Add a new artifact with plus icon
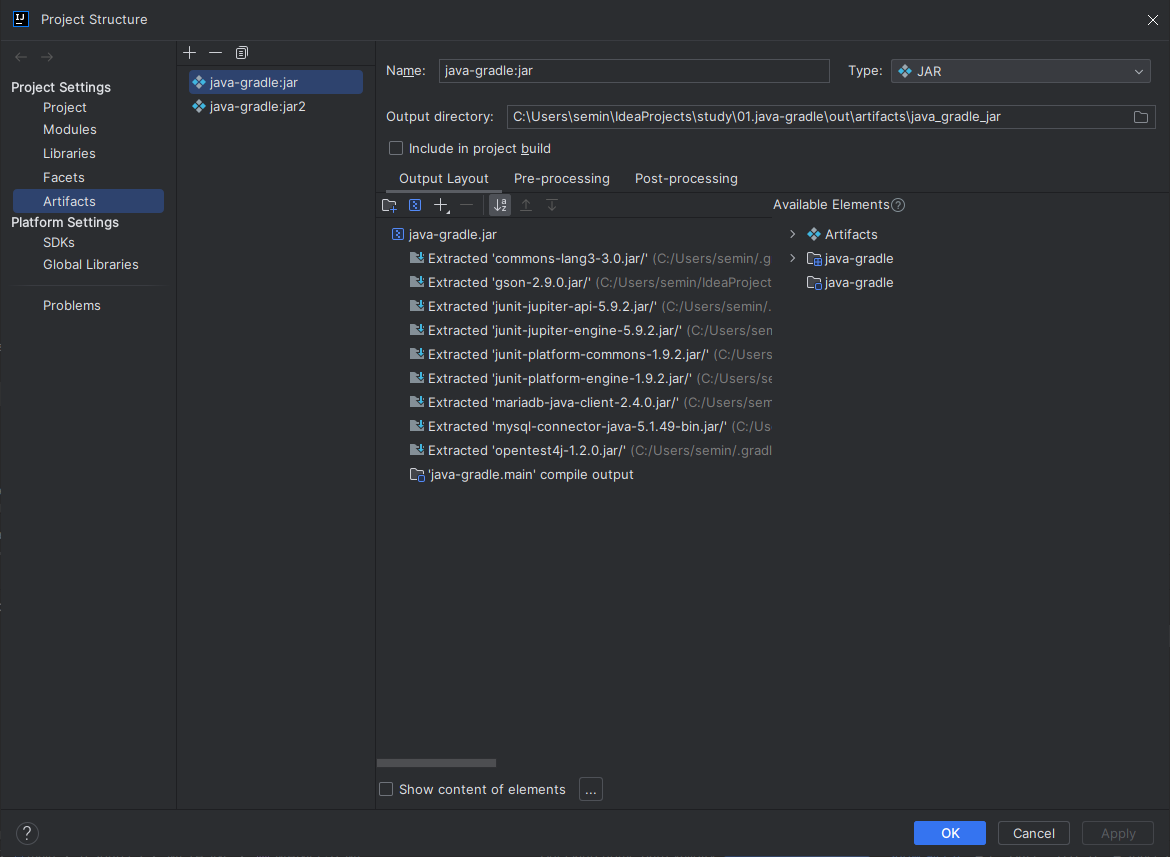 pyautogui.click(x=190, y=52)
